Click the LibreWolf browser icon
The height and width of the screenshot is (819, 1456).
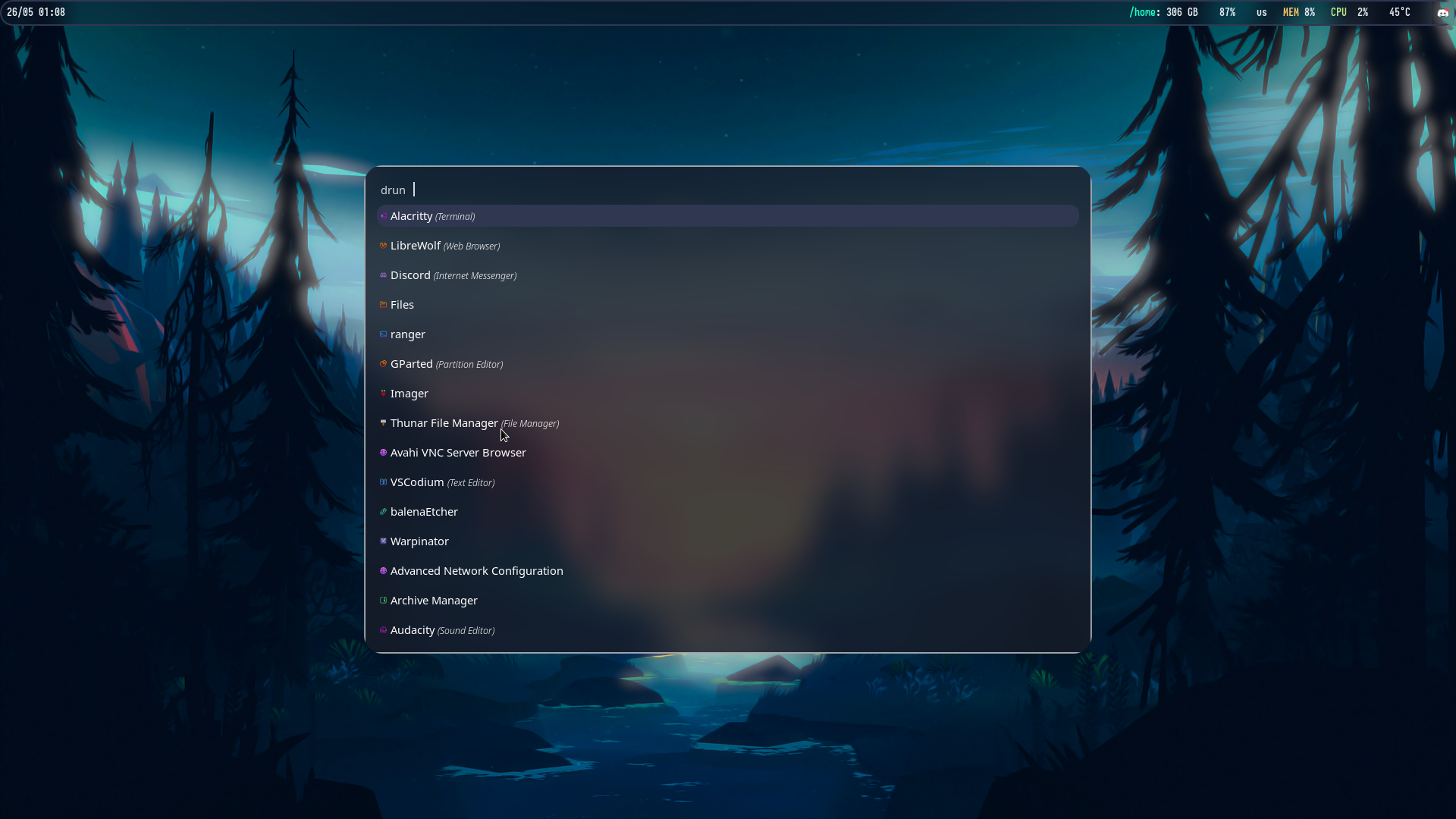point(383,246)
